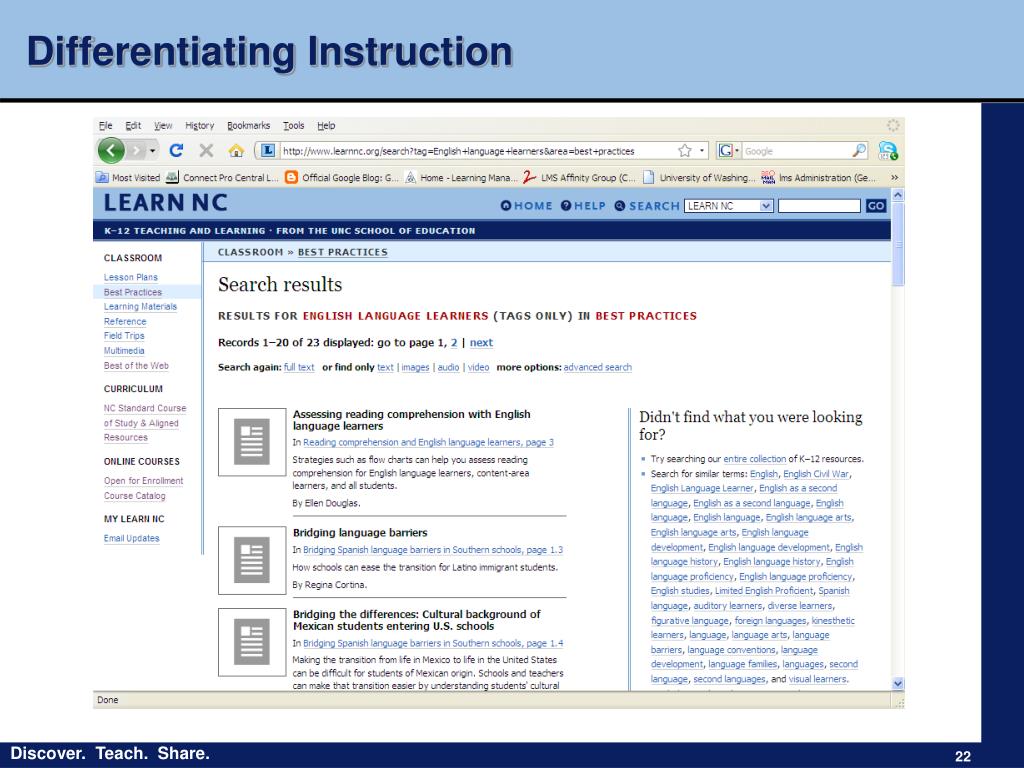Open the Help menu
This screenshot has width=1024, height=768.
tap(326, 125)
